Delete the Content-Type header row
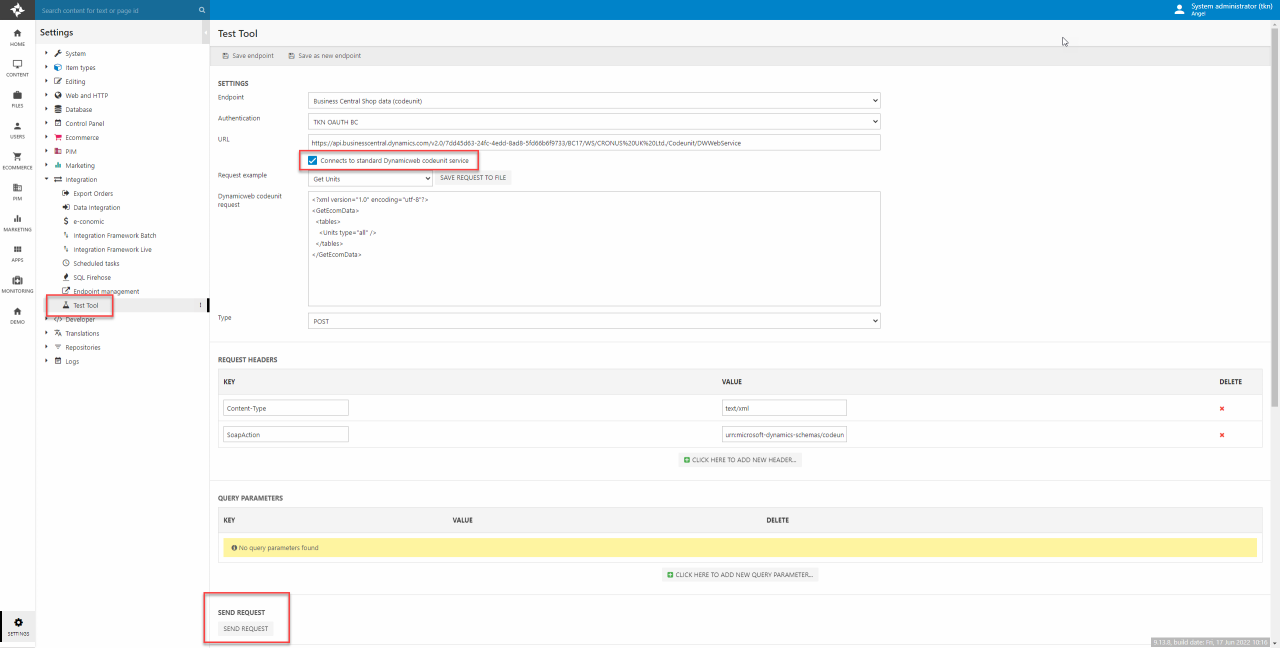This screenshot has width=1280, height=648. [x=1221, y=408]
